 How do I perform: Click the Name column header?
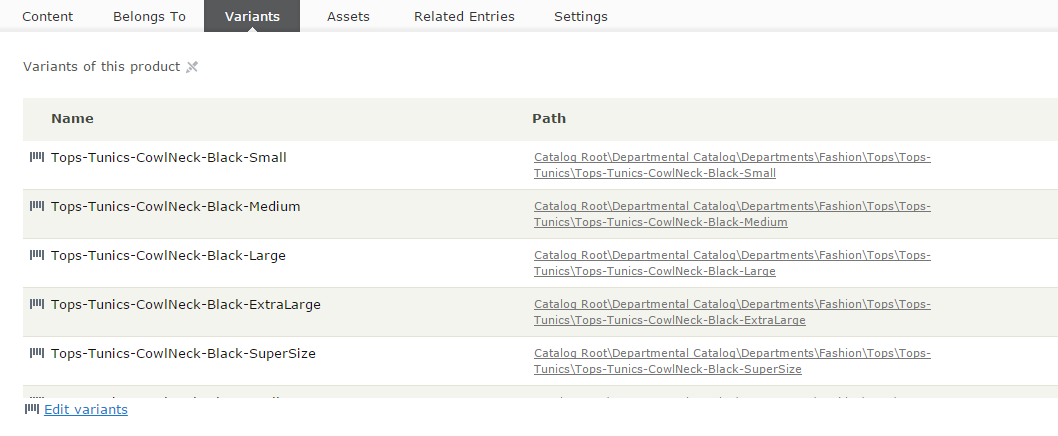pos(72,119)
